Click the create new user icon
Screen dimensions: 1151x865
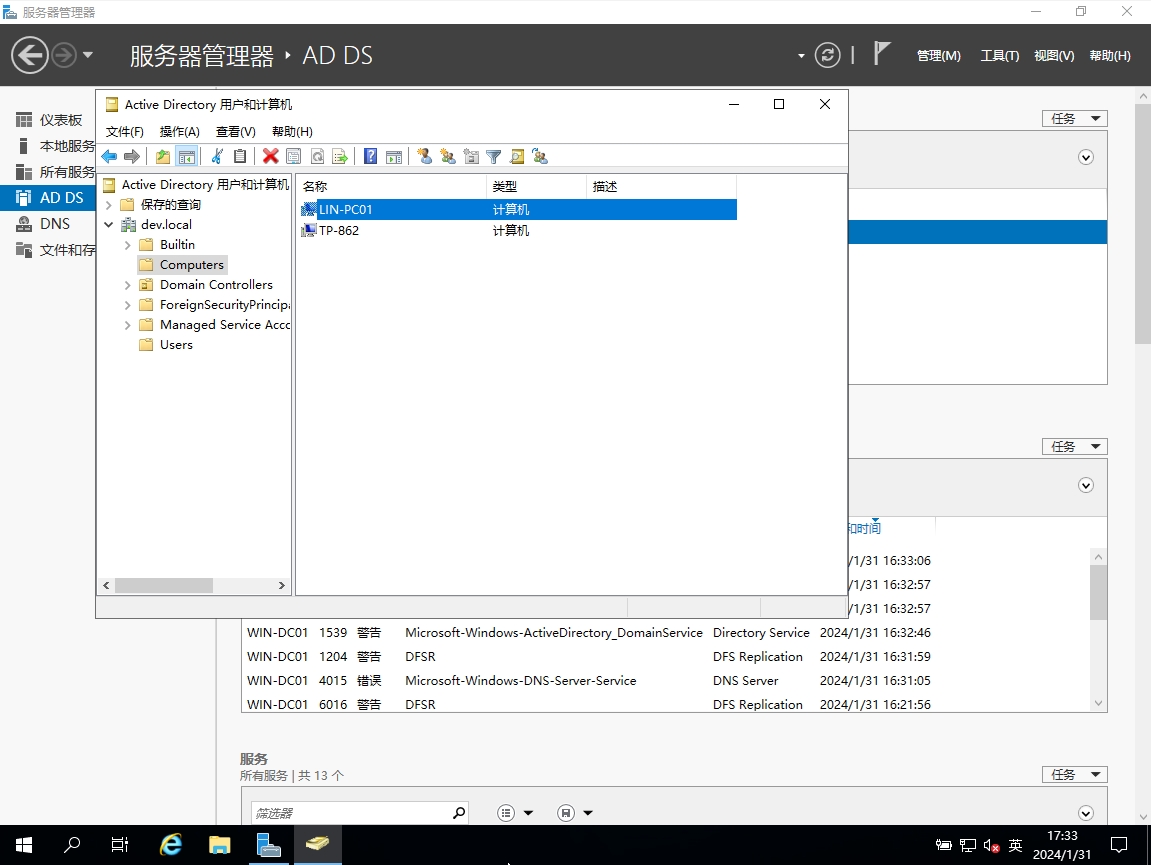click(x=424, y=156)
